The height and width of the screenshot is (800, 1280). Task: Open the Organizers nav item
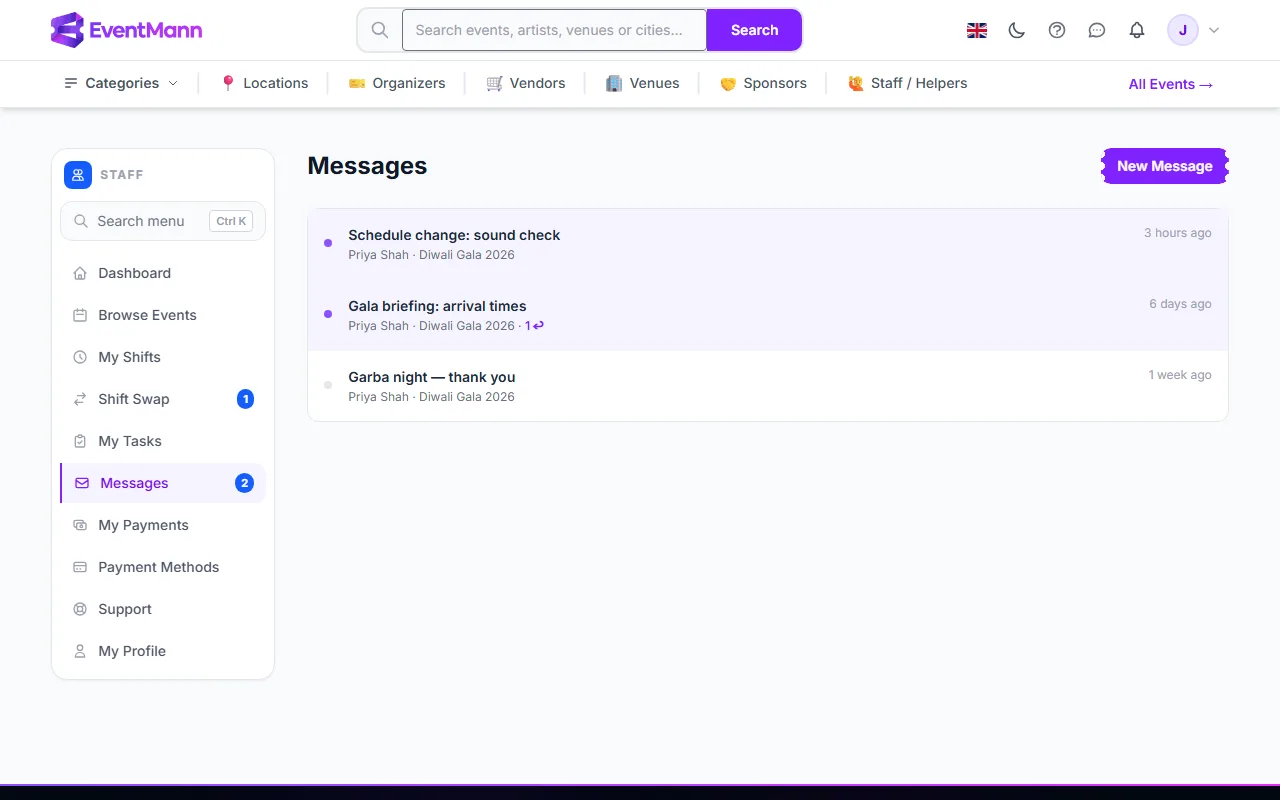pyautogui.click(x=397, y=83)
